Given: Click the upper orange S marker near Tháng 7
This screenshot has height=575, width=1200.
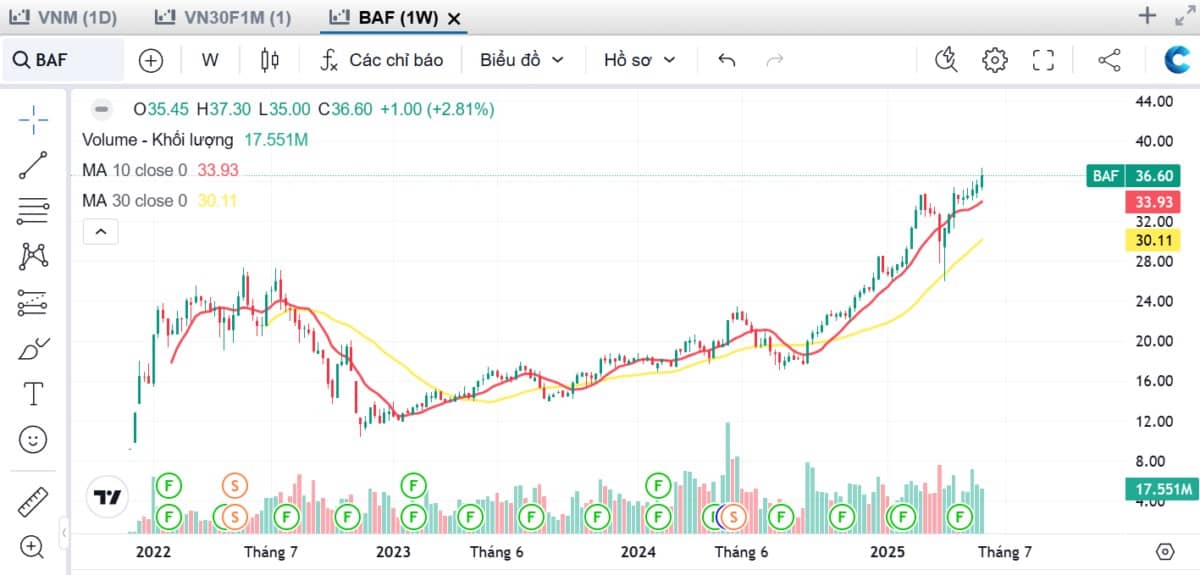Looking at the screenshot, I should coord(234,486).
